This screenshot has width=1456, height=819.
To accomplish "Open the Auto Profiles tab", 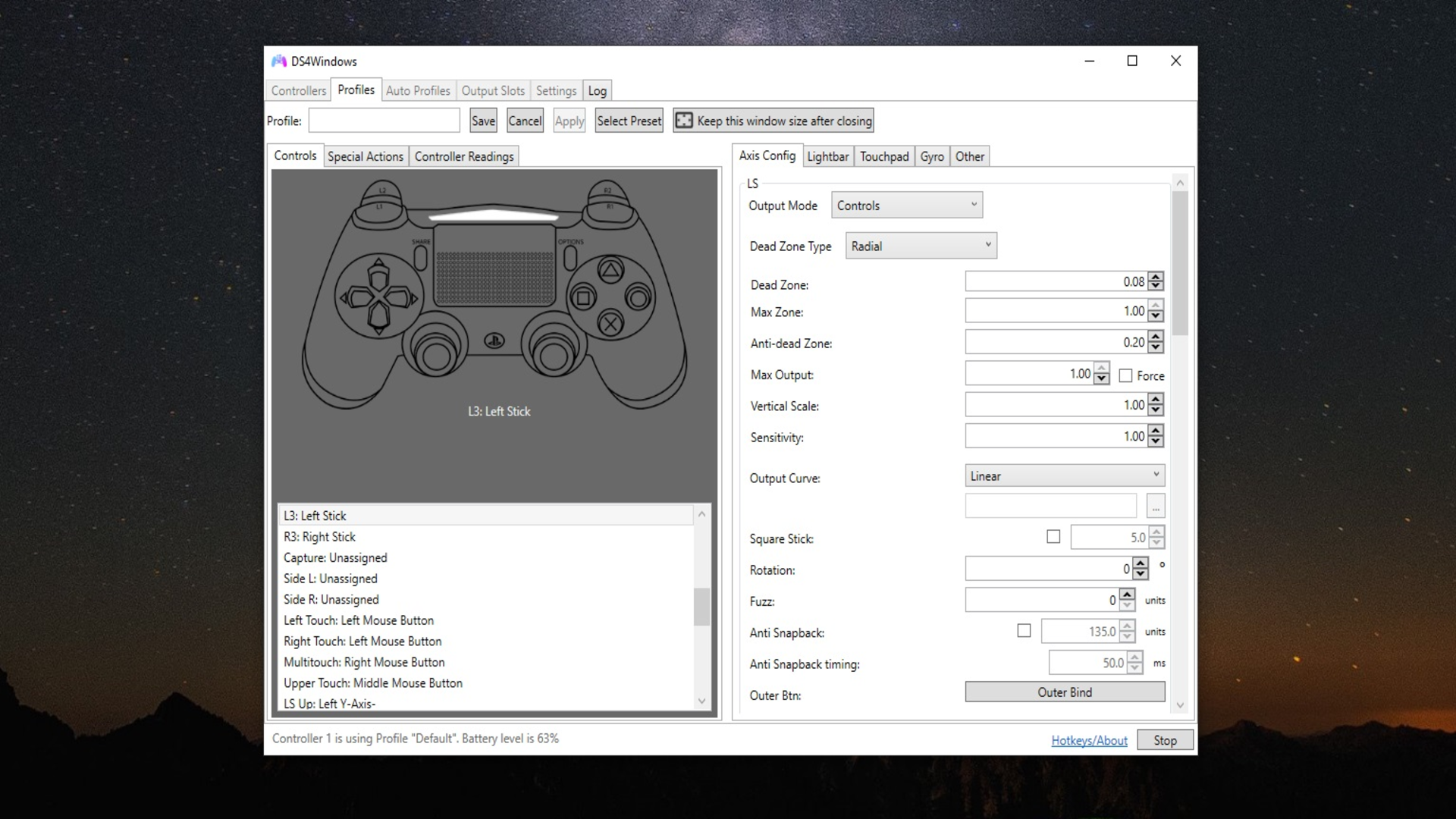I will click(x=418, y=90).
